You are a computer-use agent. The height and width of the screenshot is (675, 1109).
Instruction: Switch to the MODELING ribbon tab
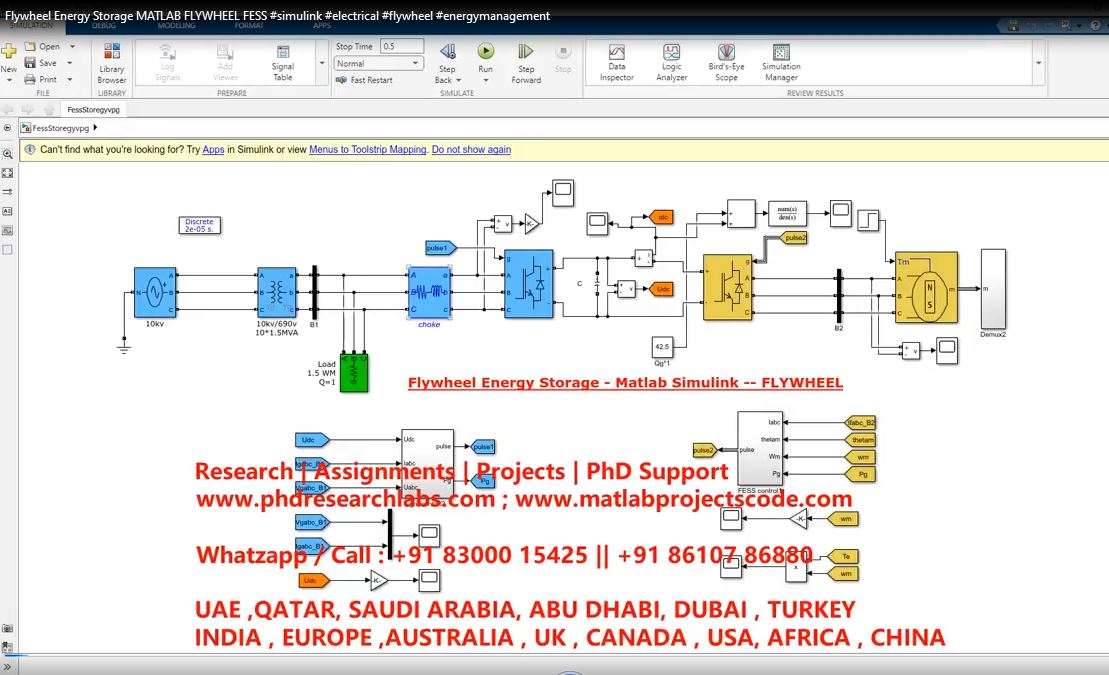pos(176,28)
